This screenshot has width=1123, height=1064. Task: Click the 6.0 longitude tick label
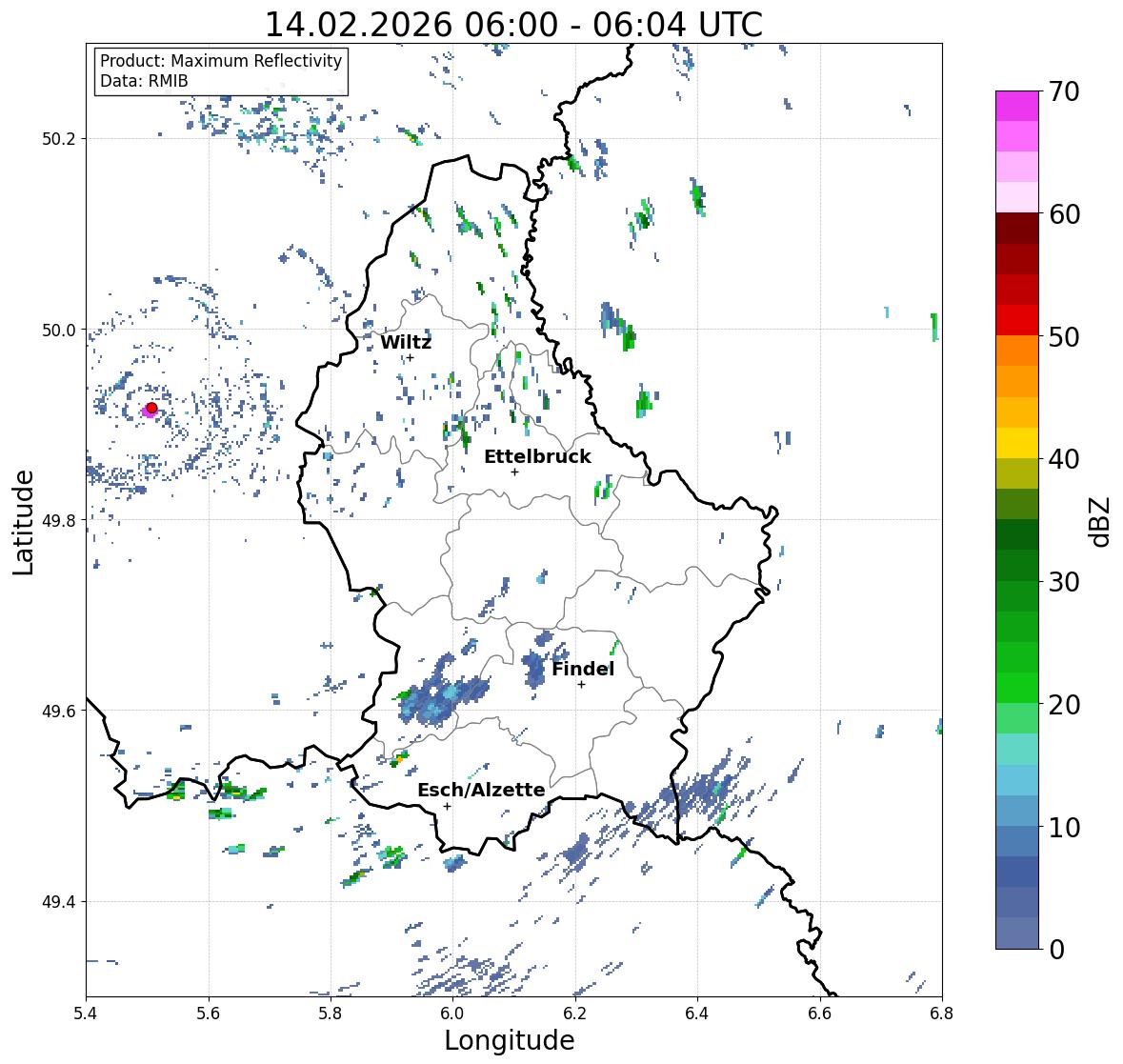[452, 1014]
